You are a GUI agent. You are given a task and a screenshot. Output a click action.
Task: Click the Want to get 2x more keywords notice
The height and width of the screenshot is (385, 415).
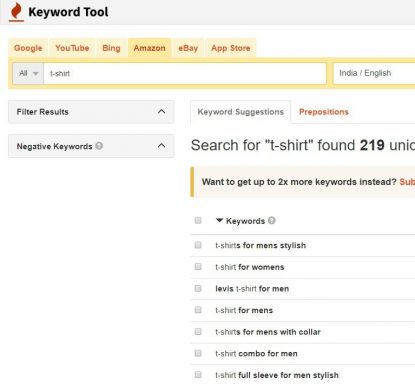pyautogui.click(x=303, y=182)
